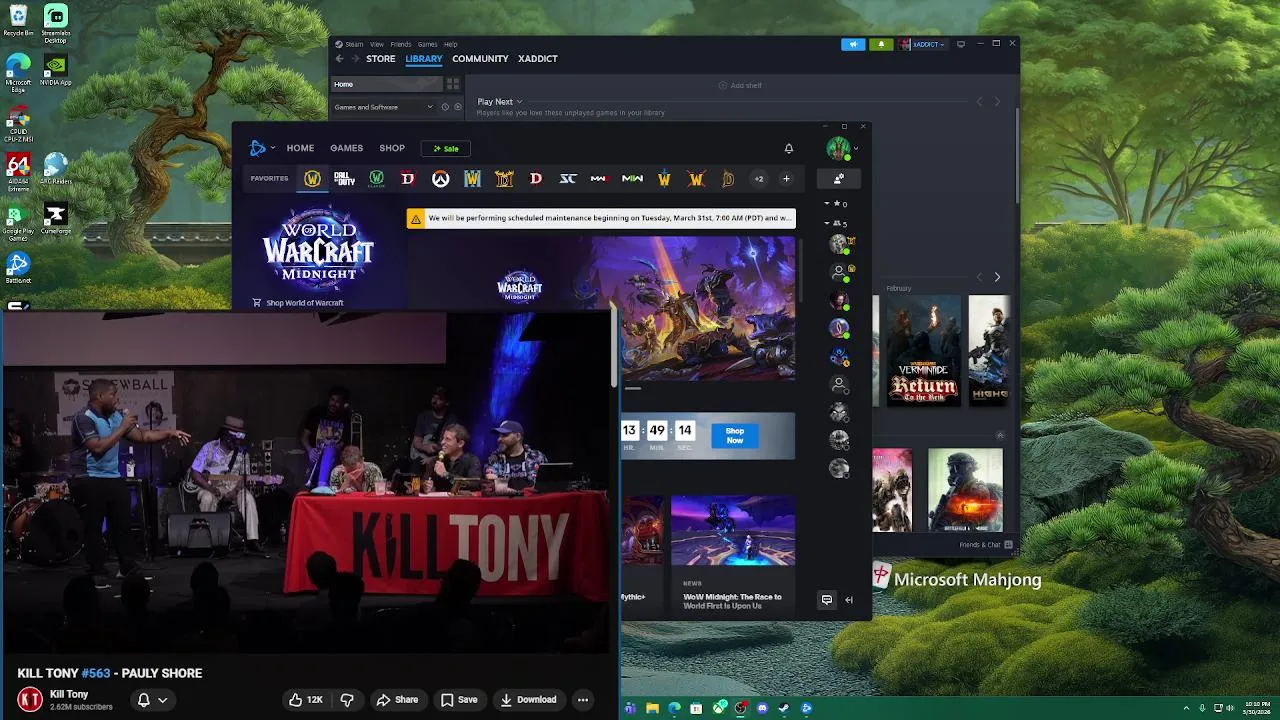Open Steam View menu
The image size is (1280, 720).
tap(377, 44)
